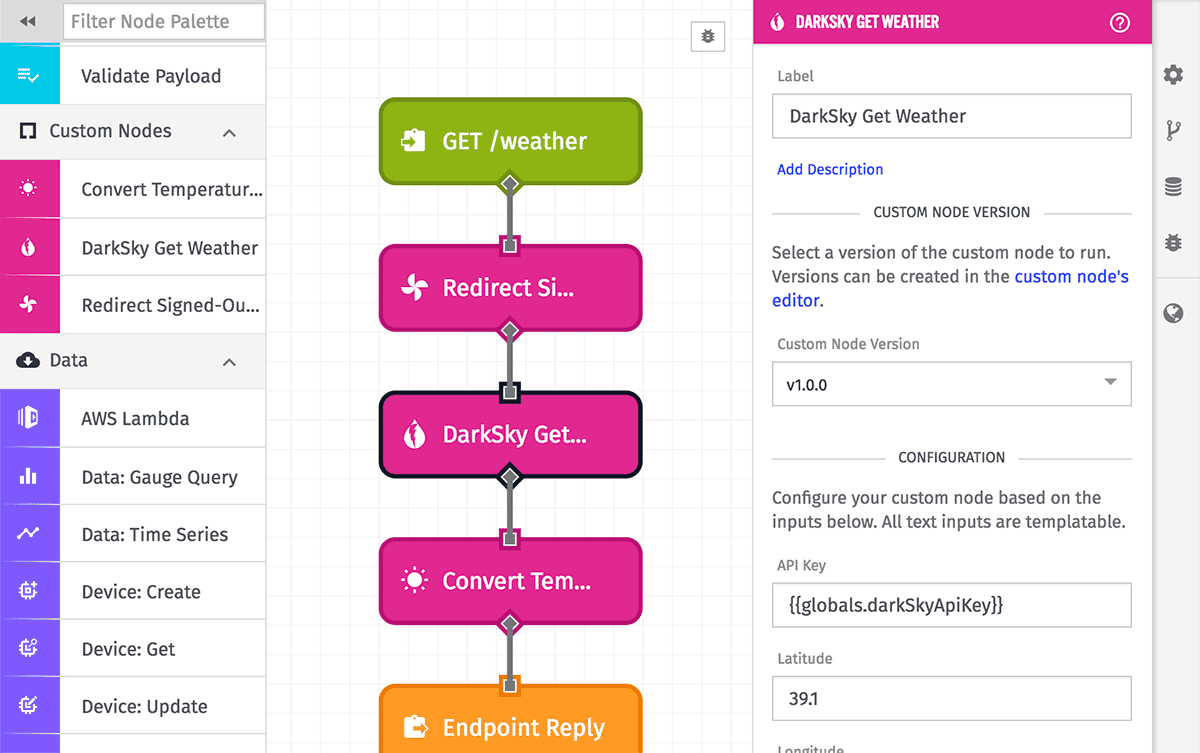Click the Add Description link
1200x753 pixels.
(830, 169)
